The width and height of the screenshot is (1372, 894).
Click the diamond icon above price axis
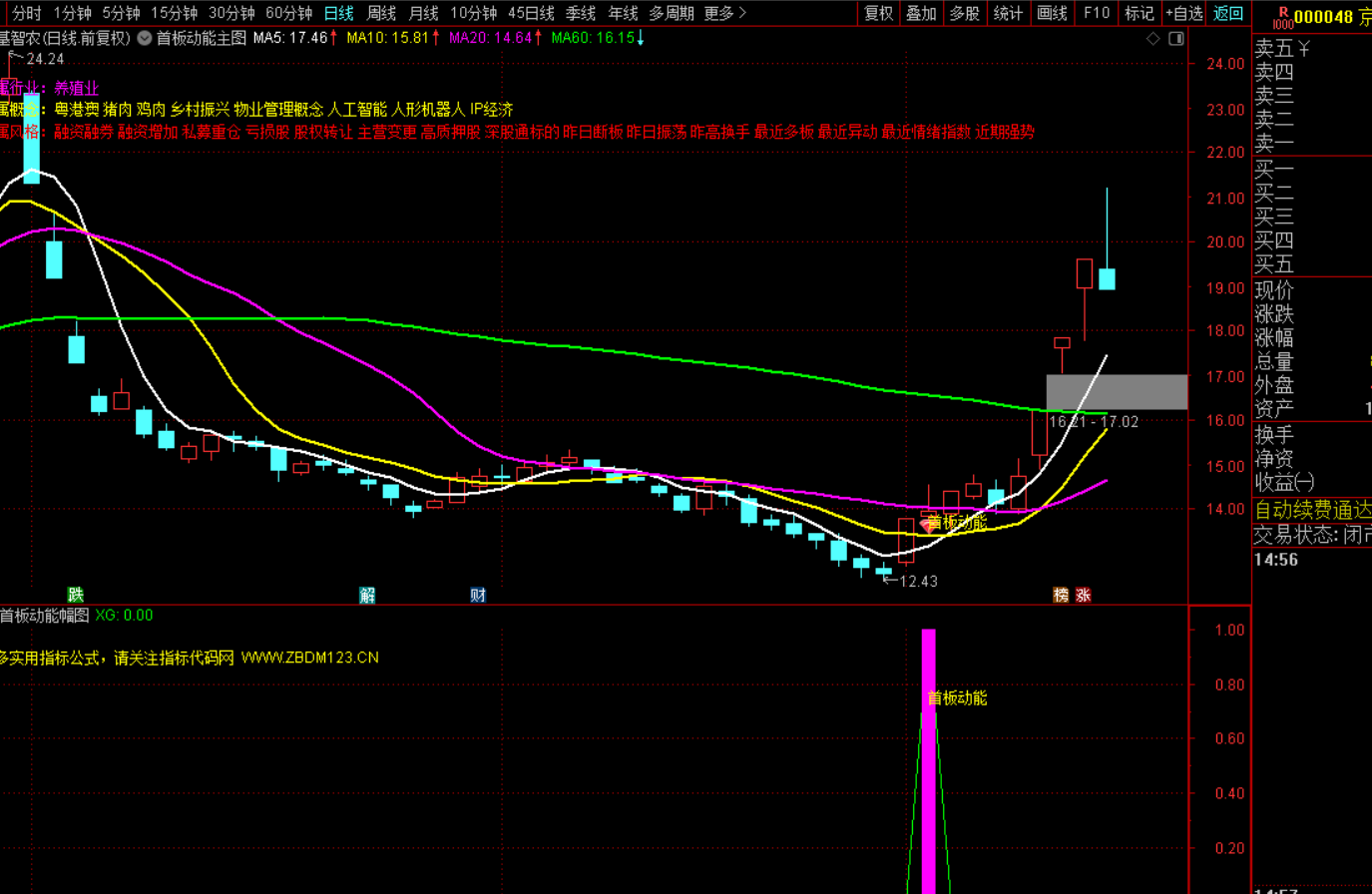[x=1153, y=39]
